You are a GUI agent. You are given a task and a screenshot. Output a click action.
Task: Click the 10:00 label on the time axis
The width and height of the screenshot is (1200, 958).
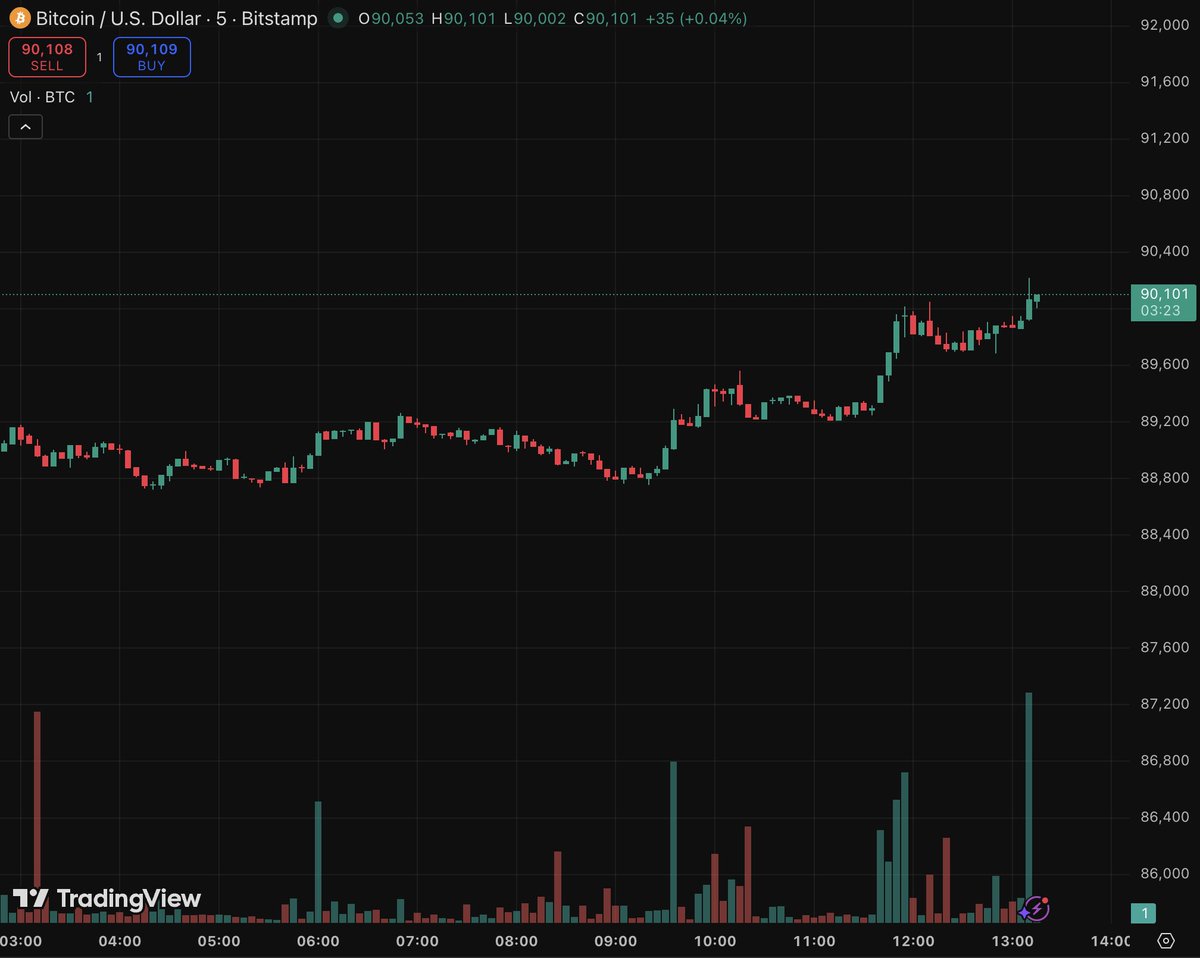point(714,940)
